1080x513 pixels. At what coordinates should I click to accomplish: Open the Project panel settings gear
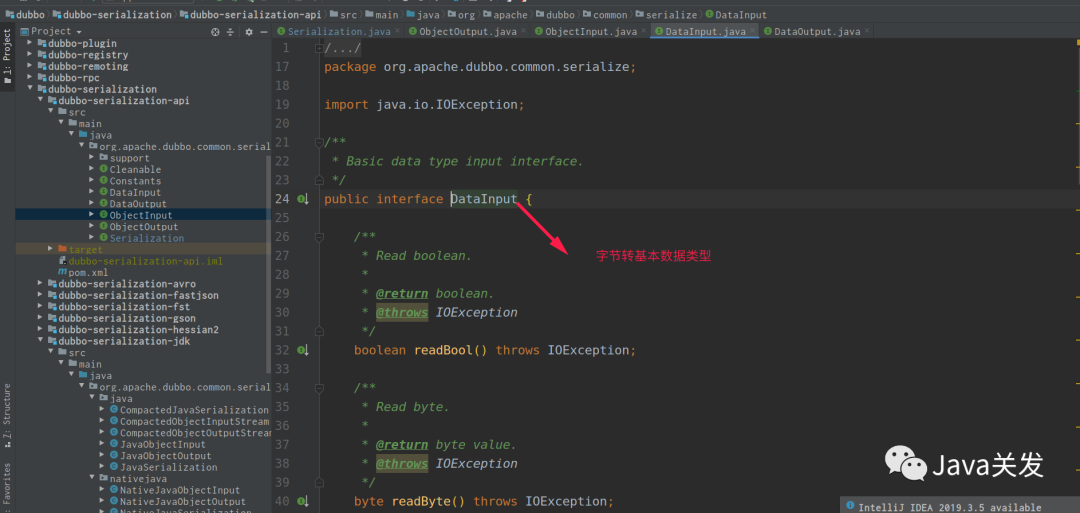pos(249,32)
